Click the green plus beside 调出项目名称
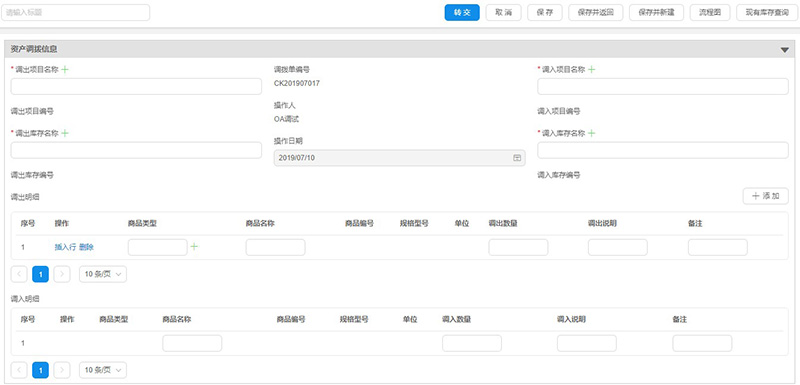 pyautogui.click(x=65, y=70)
